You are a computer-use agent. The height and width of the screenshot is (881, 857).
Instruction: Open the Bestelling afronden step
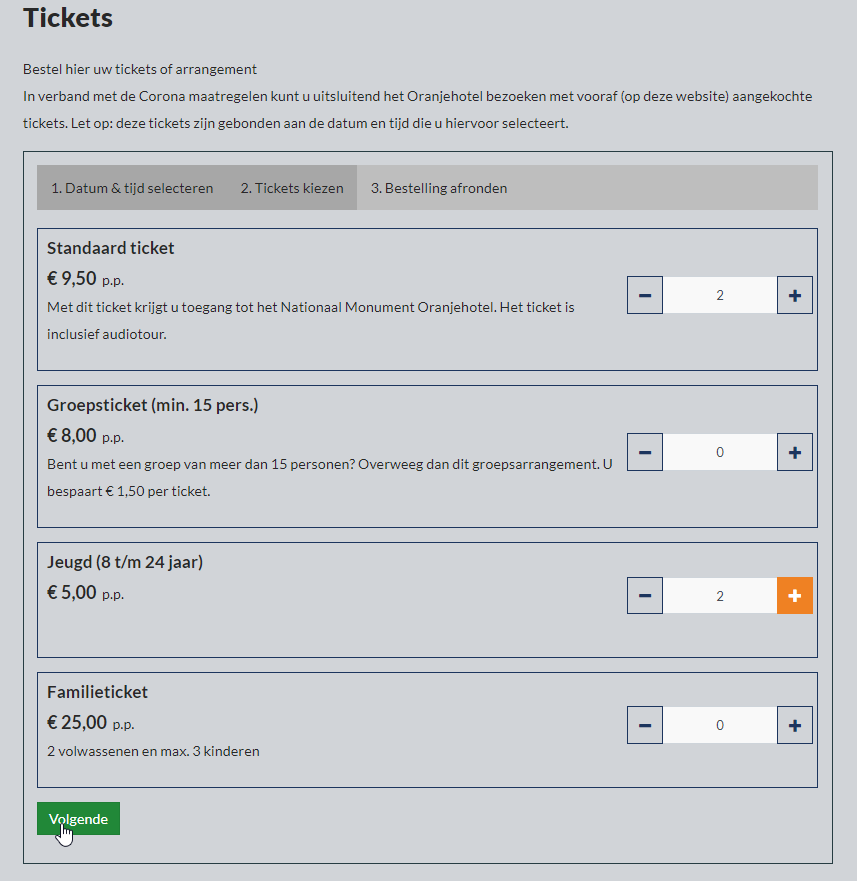(439, 188)
